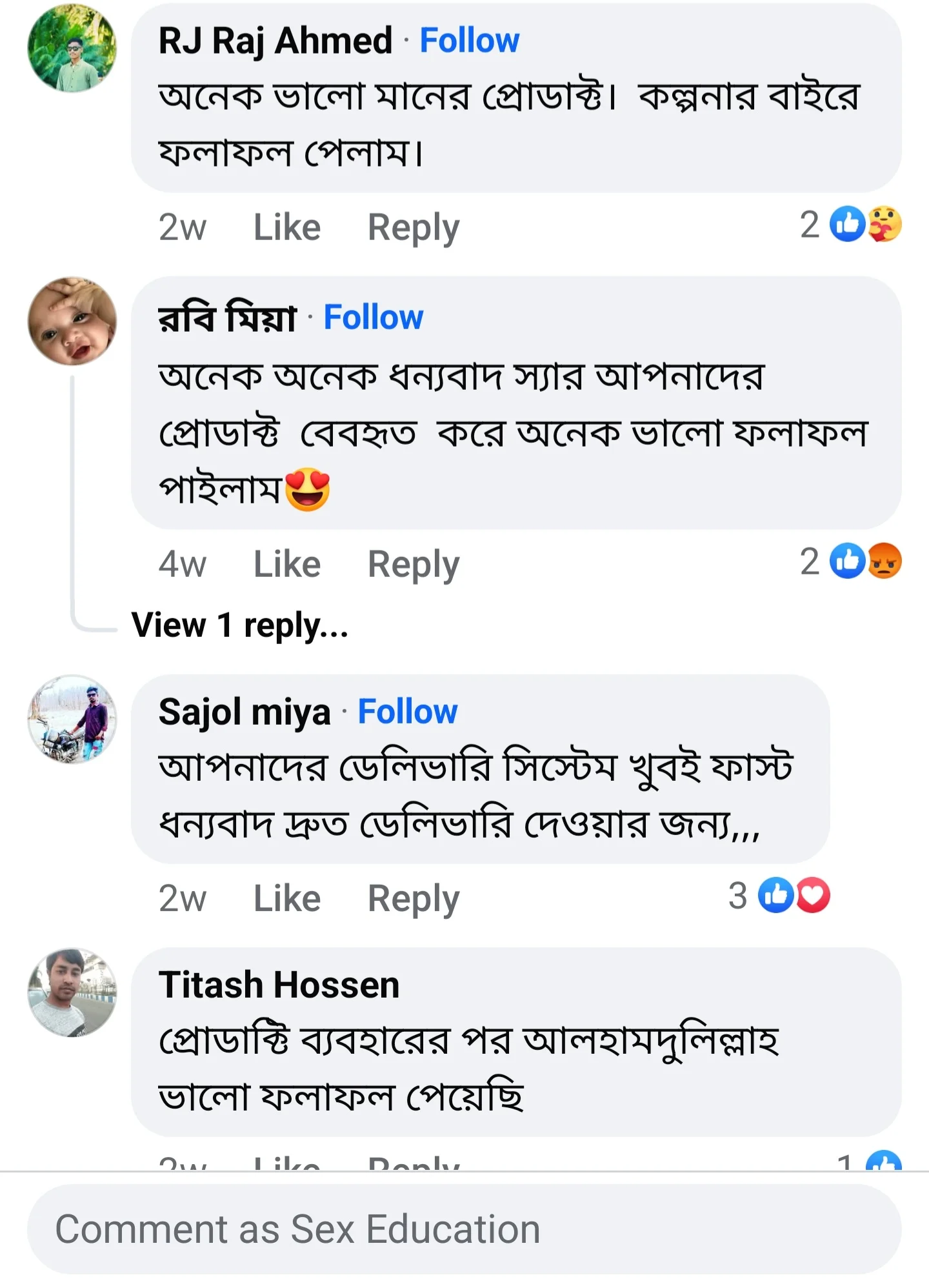Open রবি মিয়া's baby profile picture

pos(72,321)
